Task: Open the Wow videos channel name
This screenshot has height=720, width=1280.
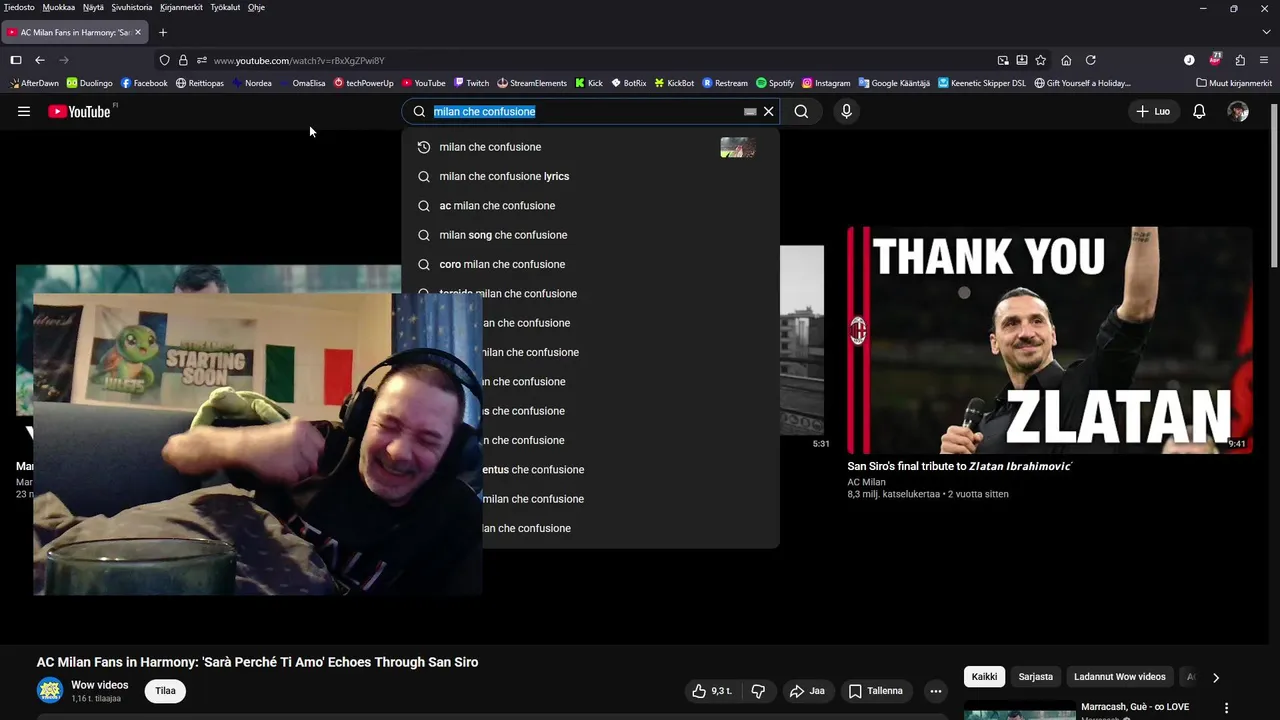Action: 99,685
